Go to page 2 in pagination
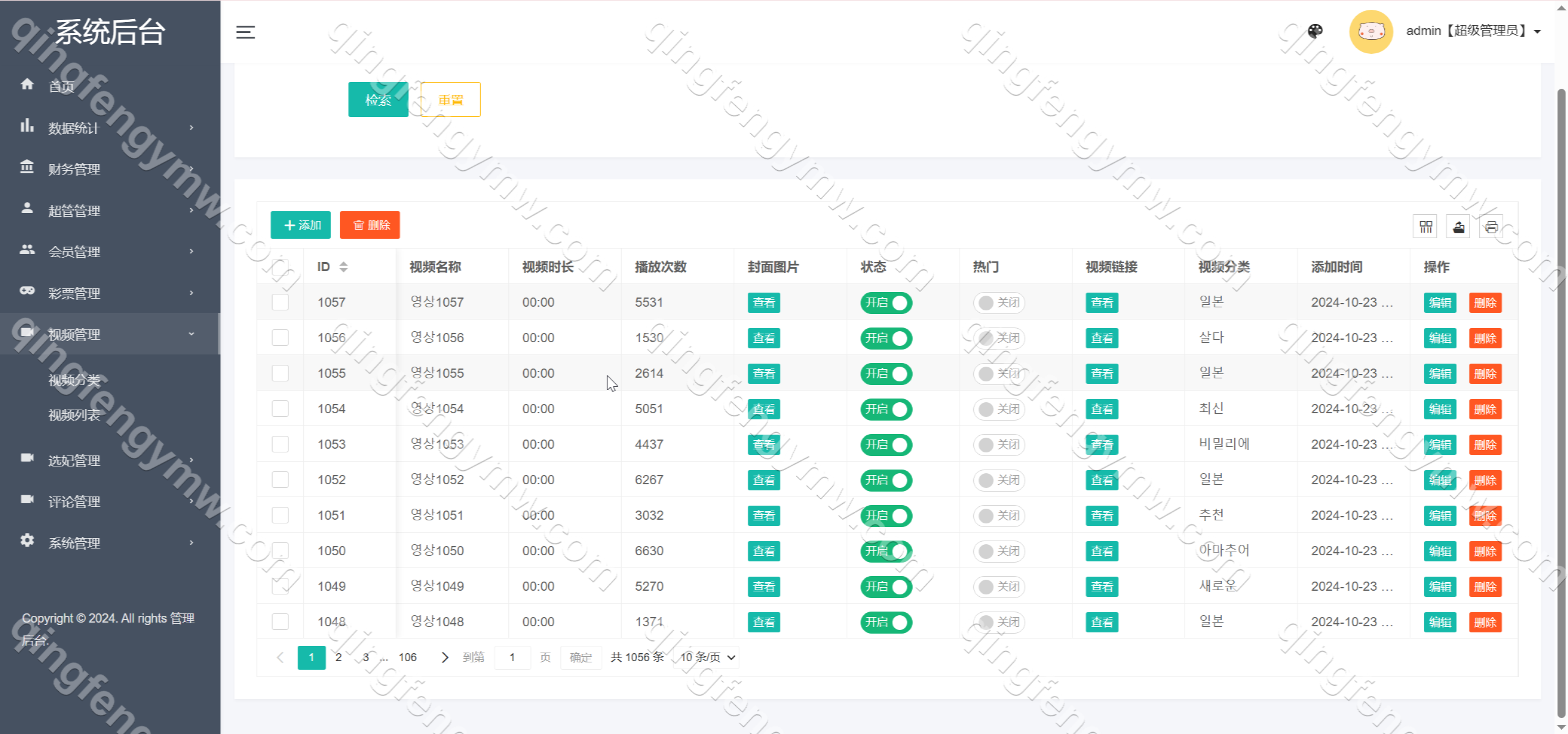This screenshot has width=1568, height=734. [339, 657]
